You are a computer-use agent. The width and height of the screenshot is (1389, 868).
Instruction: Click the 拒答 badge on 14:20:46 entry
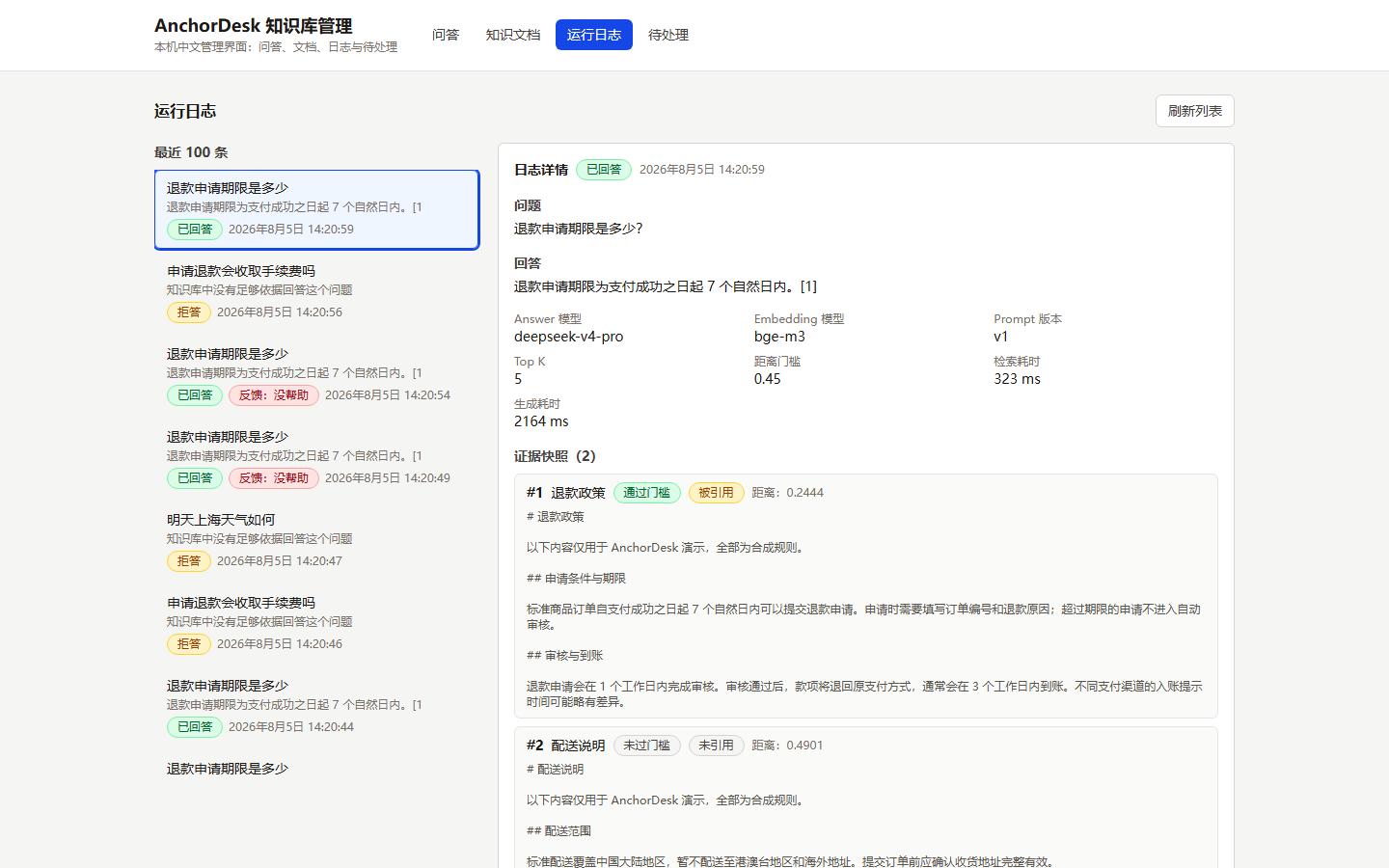pyautogui.click(x=189, y=644)
